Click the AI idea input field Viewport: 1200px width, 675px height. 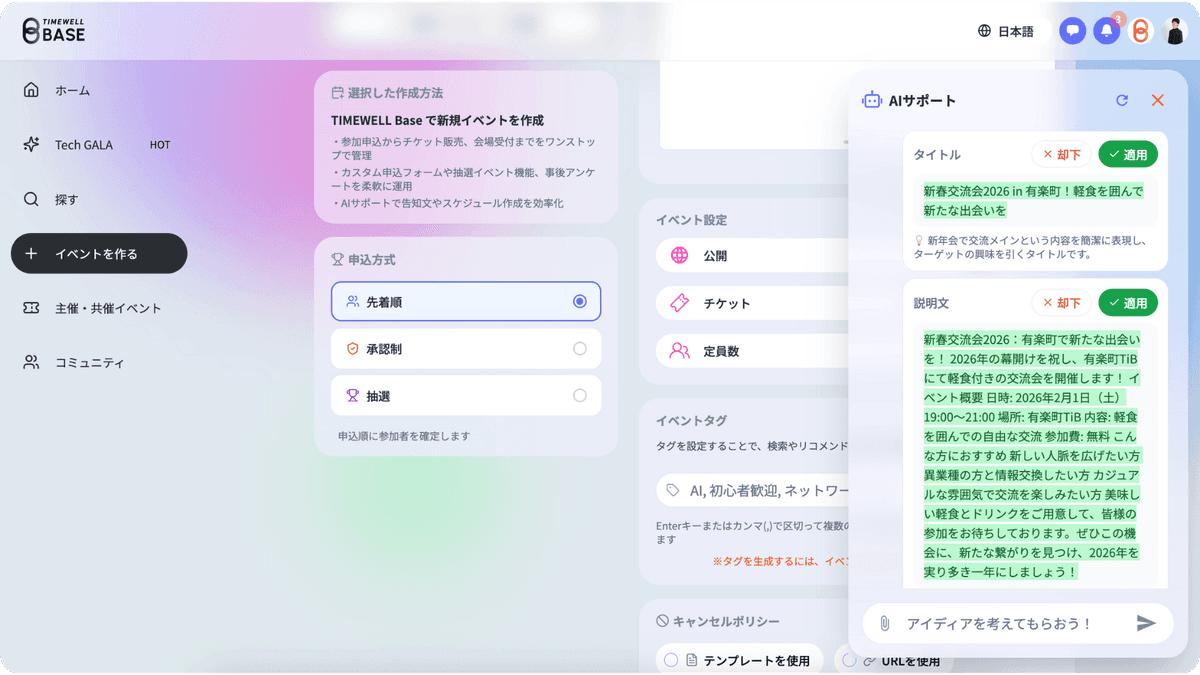1000,623
